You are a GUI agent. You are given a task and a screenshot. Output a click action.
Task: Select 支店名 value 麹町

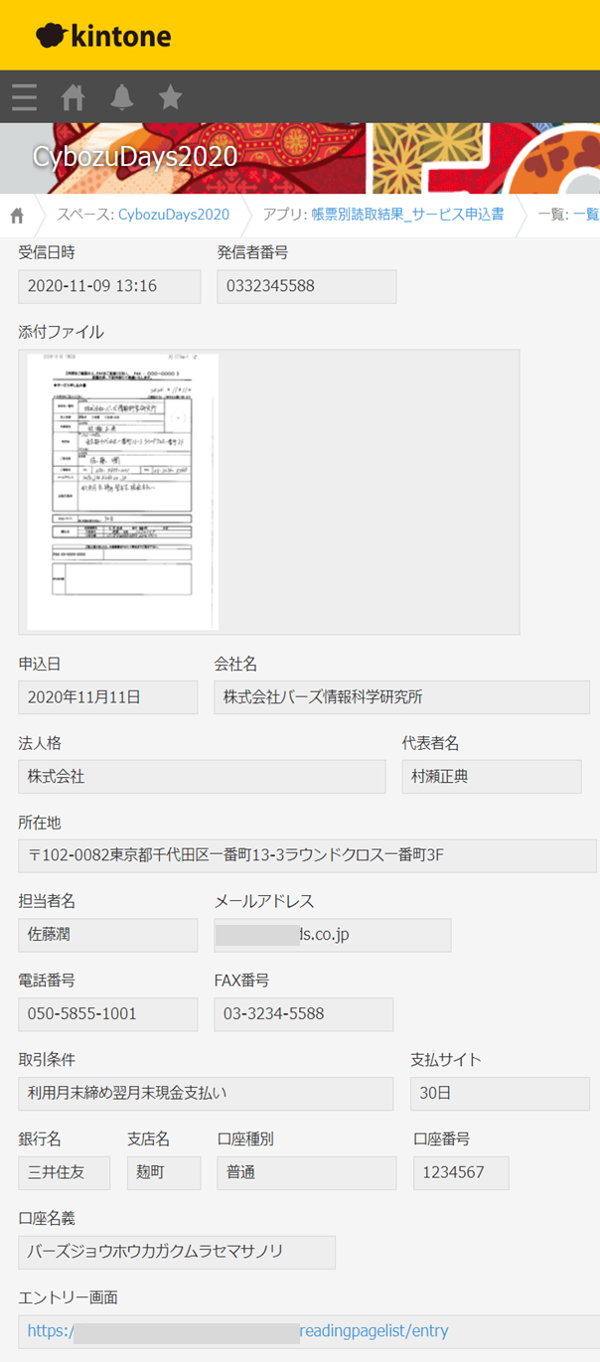click(164, 1173)
